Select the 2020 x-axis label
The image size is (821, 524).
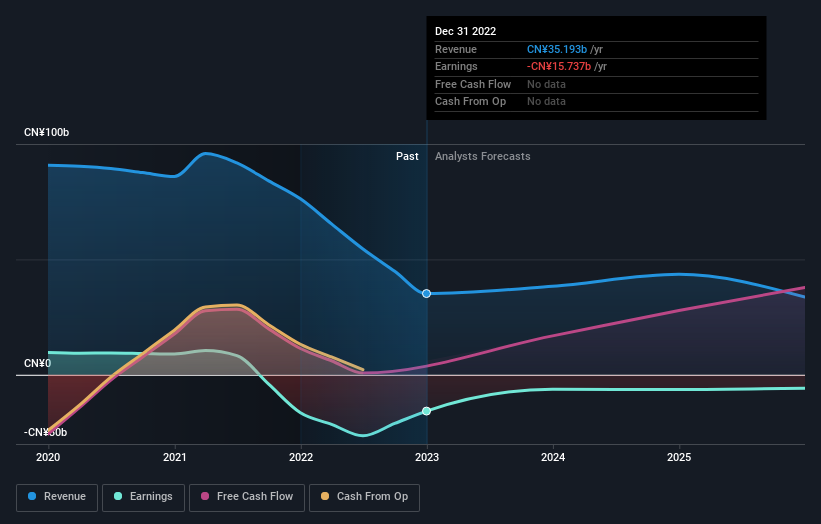click(x=48, y=457)
